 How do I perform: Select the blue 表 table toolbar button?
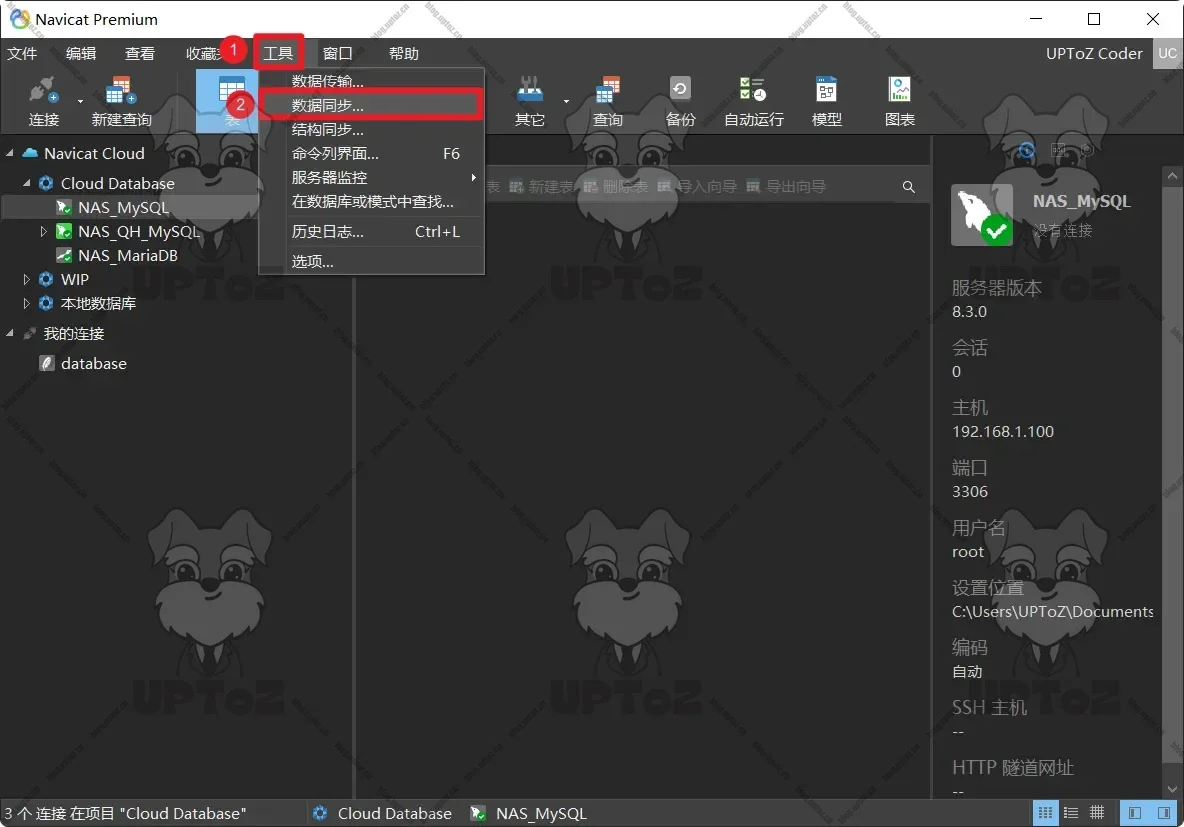pos(227,100)
